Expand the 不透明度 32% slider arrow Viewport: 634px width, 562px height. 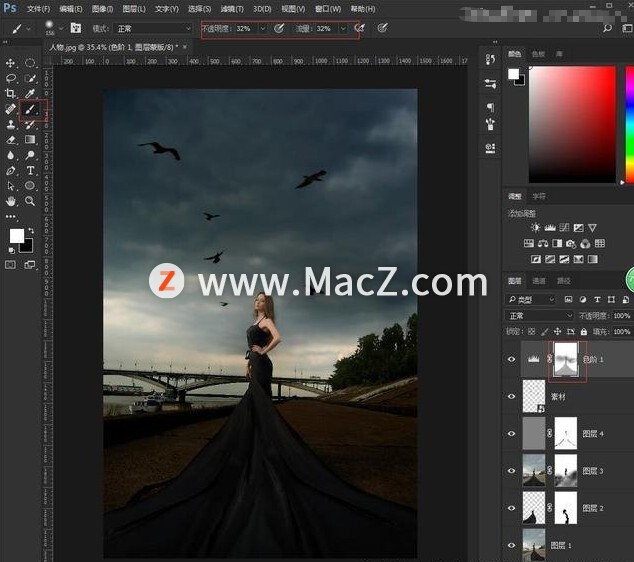coord(263,28)
